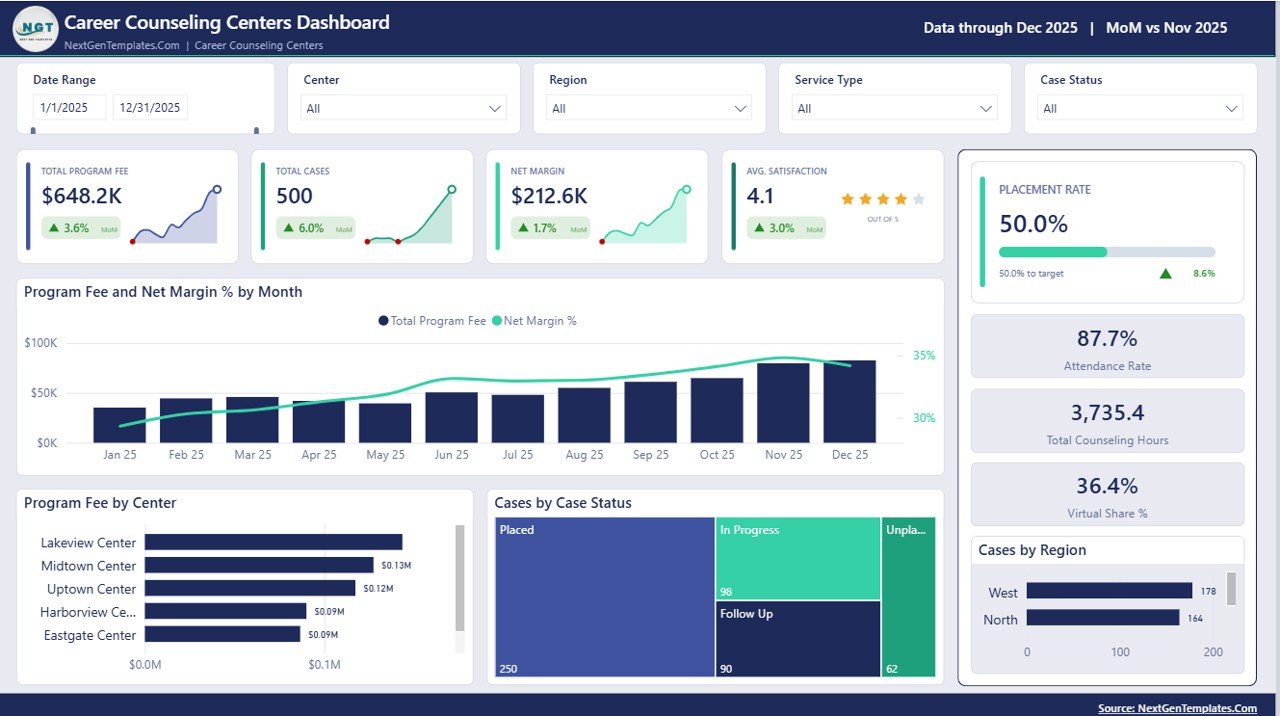Click NextGenTemplates.Com header subtitle text
1280x716 pixels.
[x=122, y=45]
